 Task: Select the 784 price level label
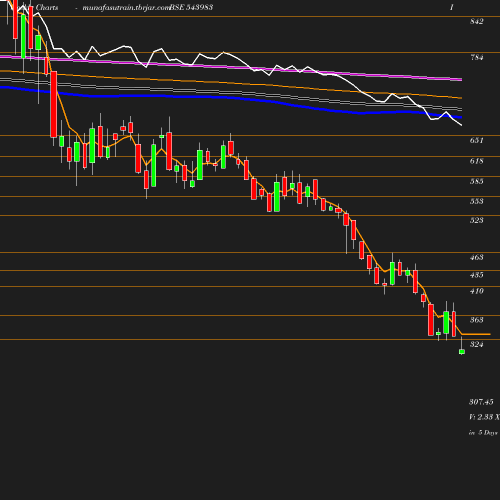(477, 57)
